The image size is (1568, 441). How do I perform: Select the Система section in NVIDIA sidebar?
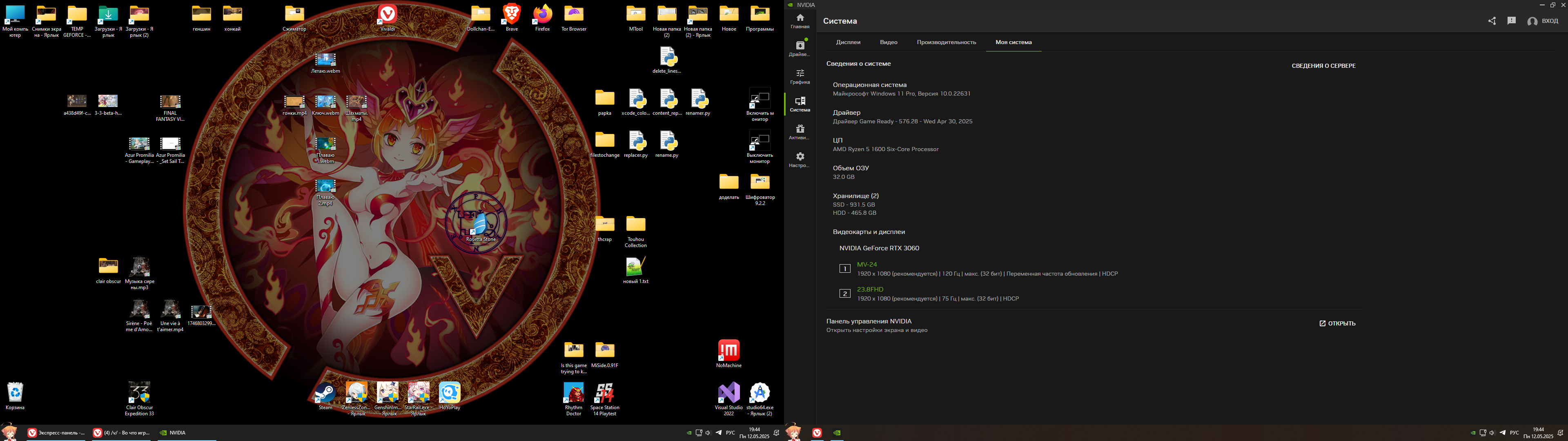point(800,104)
